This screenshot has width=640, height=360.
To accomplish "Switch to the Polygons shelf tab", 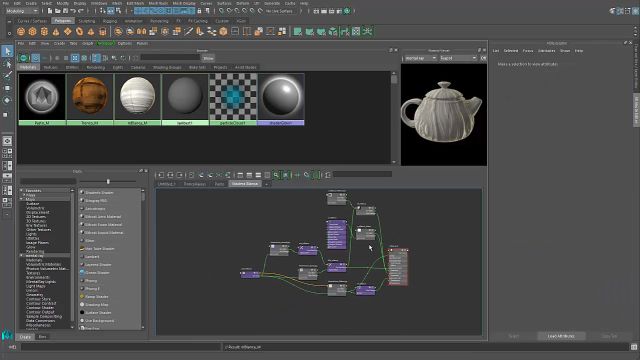I will click(62, 20).
